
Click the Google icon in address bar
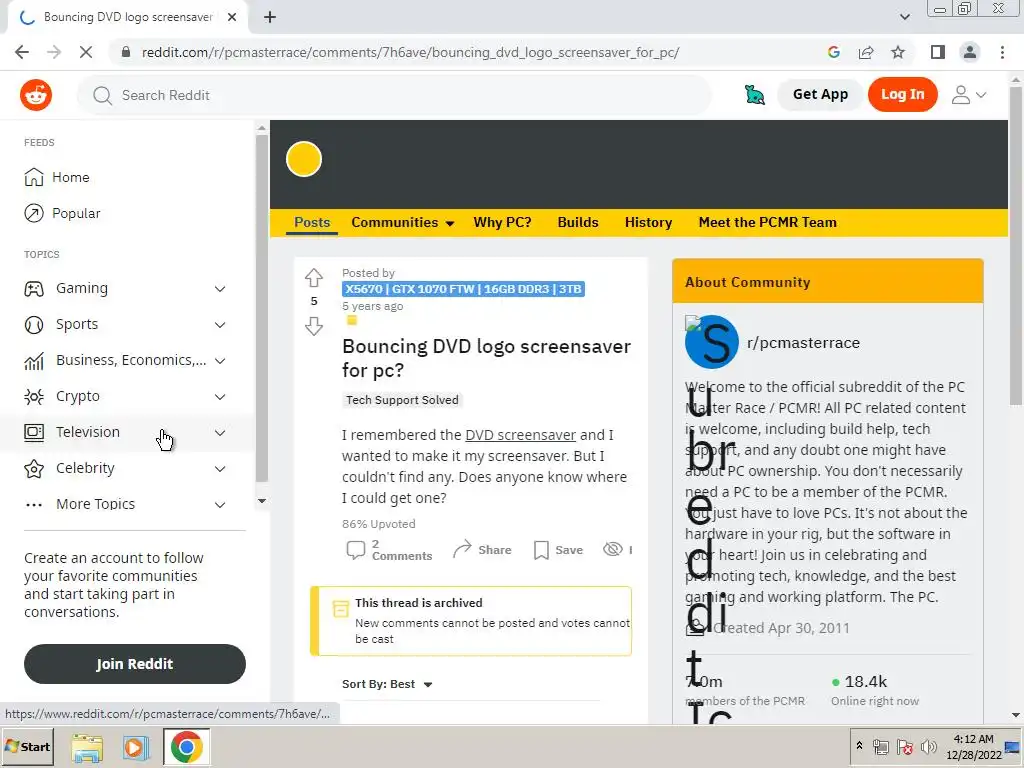[x=833, y=52]
